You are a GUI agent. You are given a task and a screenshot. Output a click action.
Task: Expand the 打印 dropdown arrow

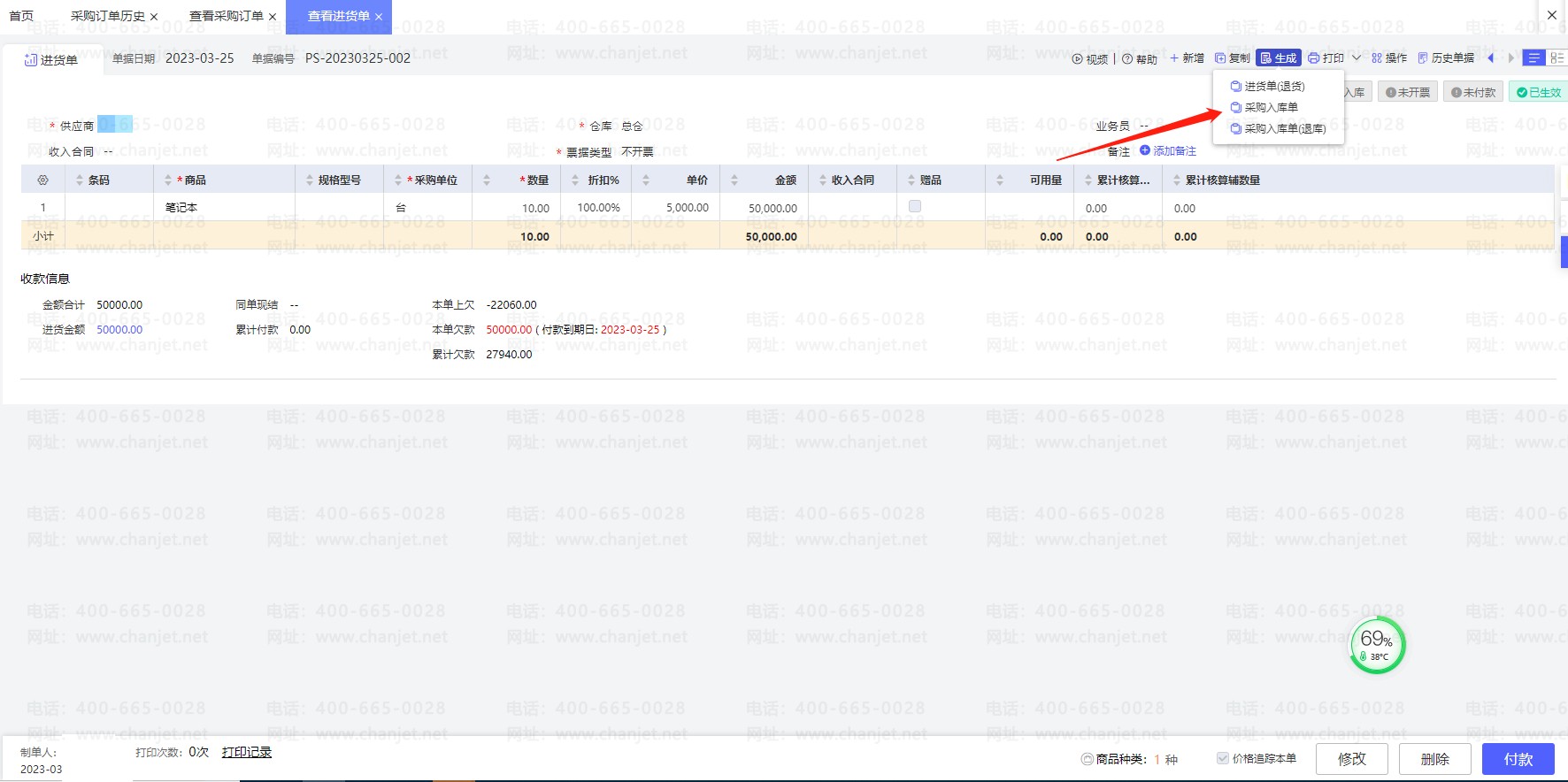1357,58
